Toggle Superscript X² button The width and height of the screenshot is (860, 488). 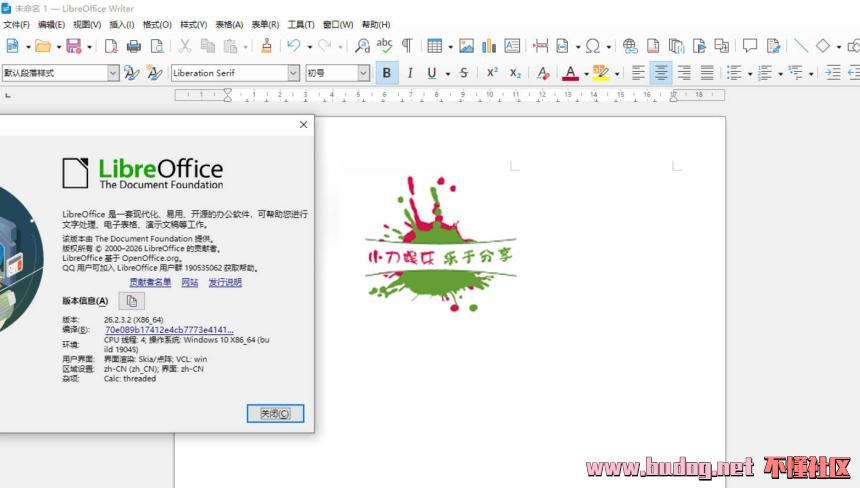pos(492,73)
